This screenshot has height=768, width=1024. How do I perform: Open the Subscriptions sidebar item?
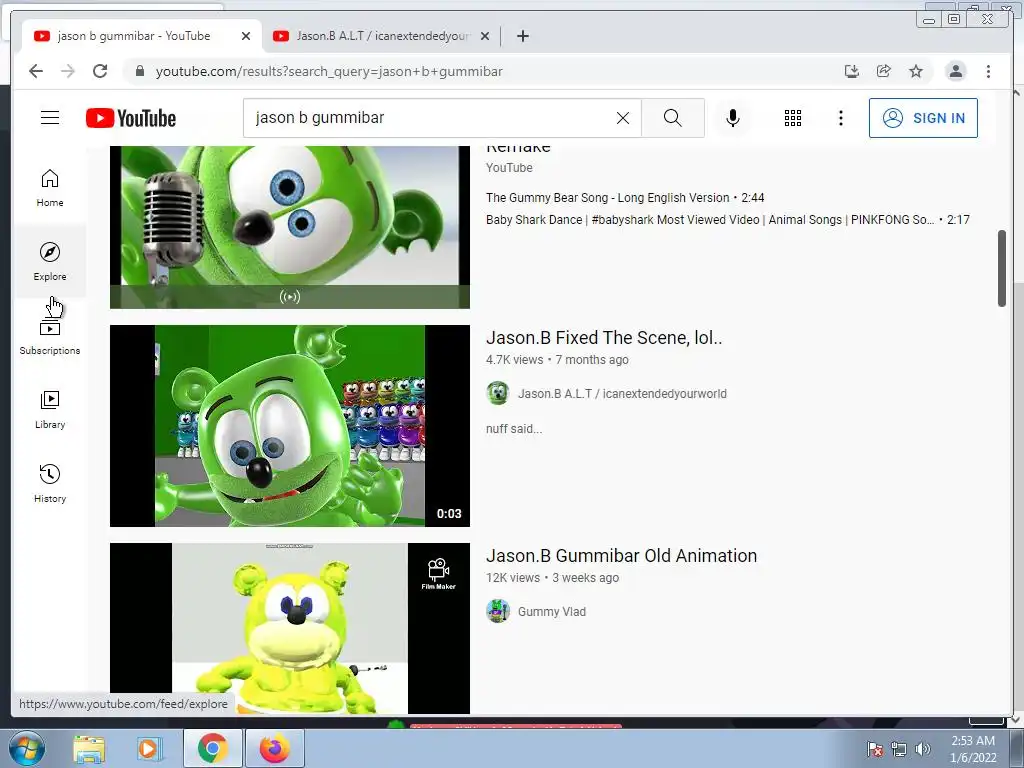coord(50,336)
